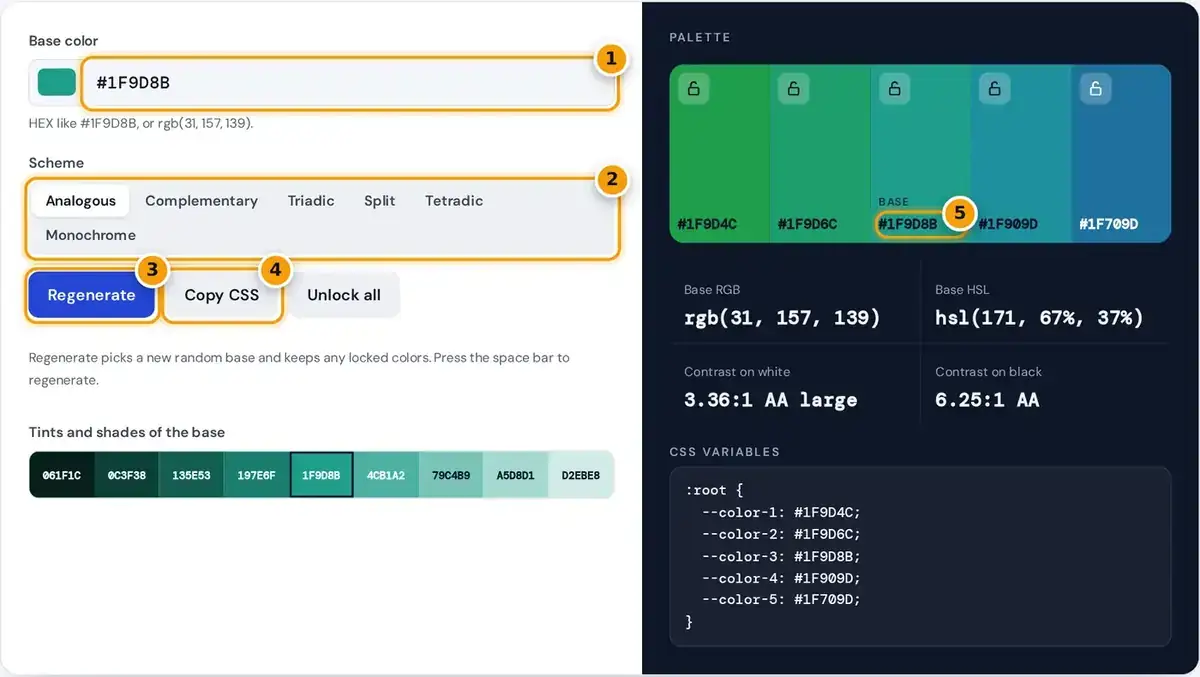Click the HEX format hint text
The height and width of the screenshot is (677, 1200).
[141, 124]
